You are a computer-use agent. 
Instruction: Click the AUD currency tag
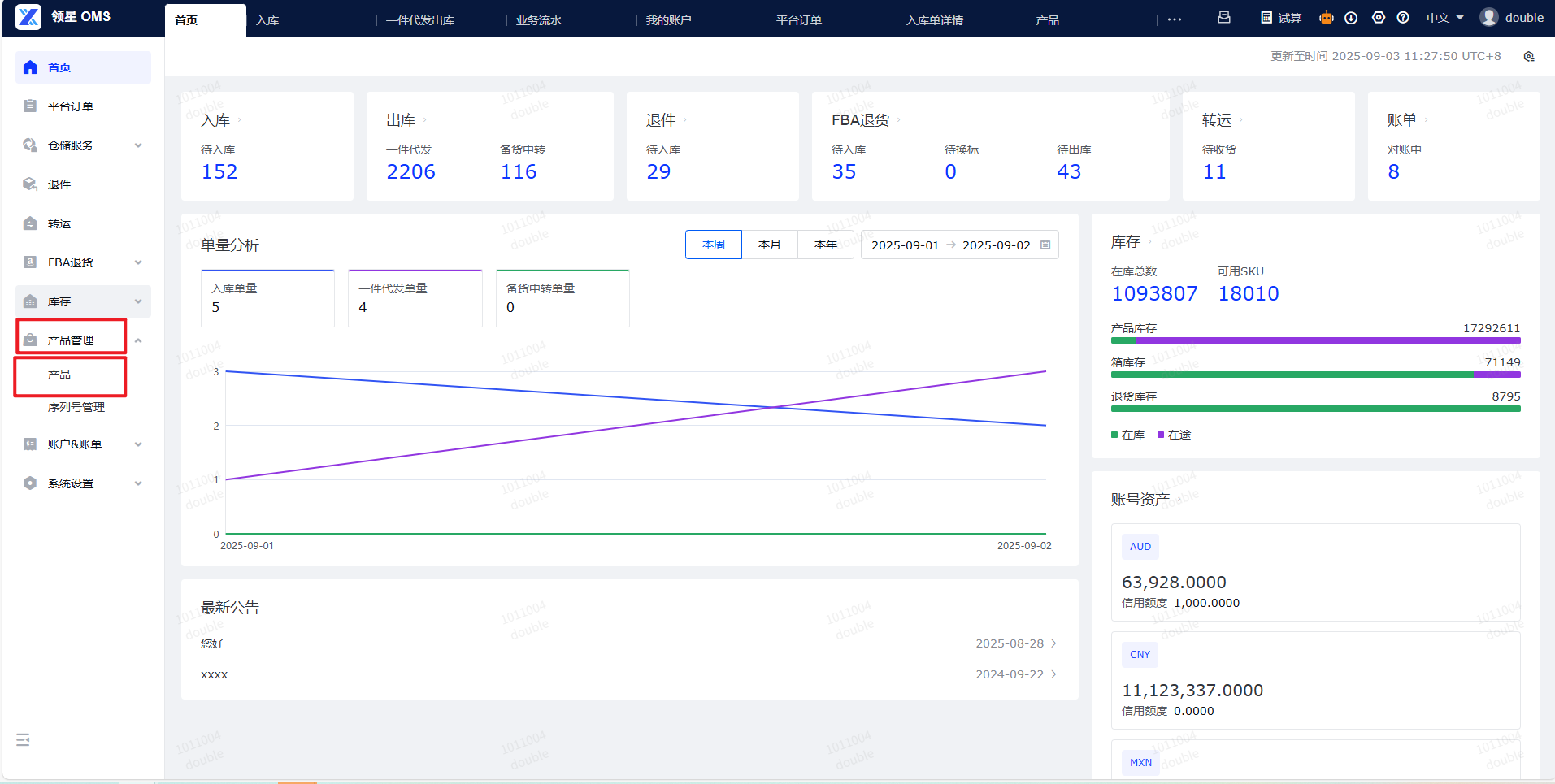click(x=1140, y=547)
